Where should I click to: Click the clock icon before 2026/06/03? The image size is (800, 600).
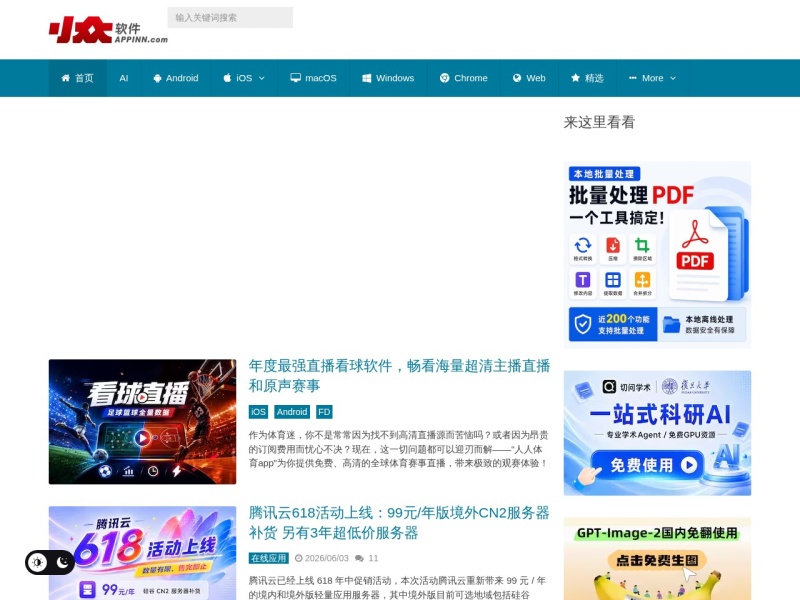tap(299, 558)
